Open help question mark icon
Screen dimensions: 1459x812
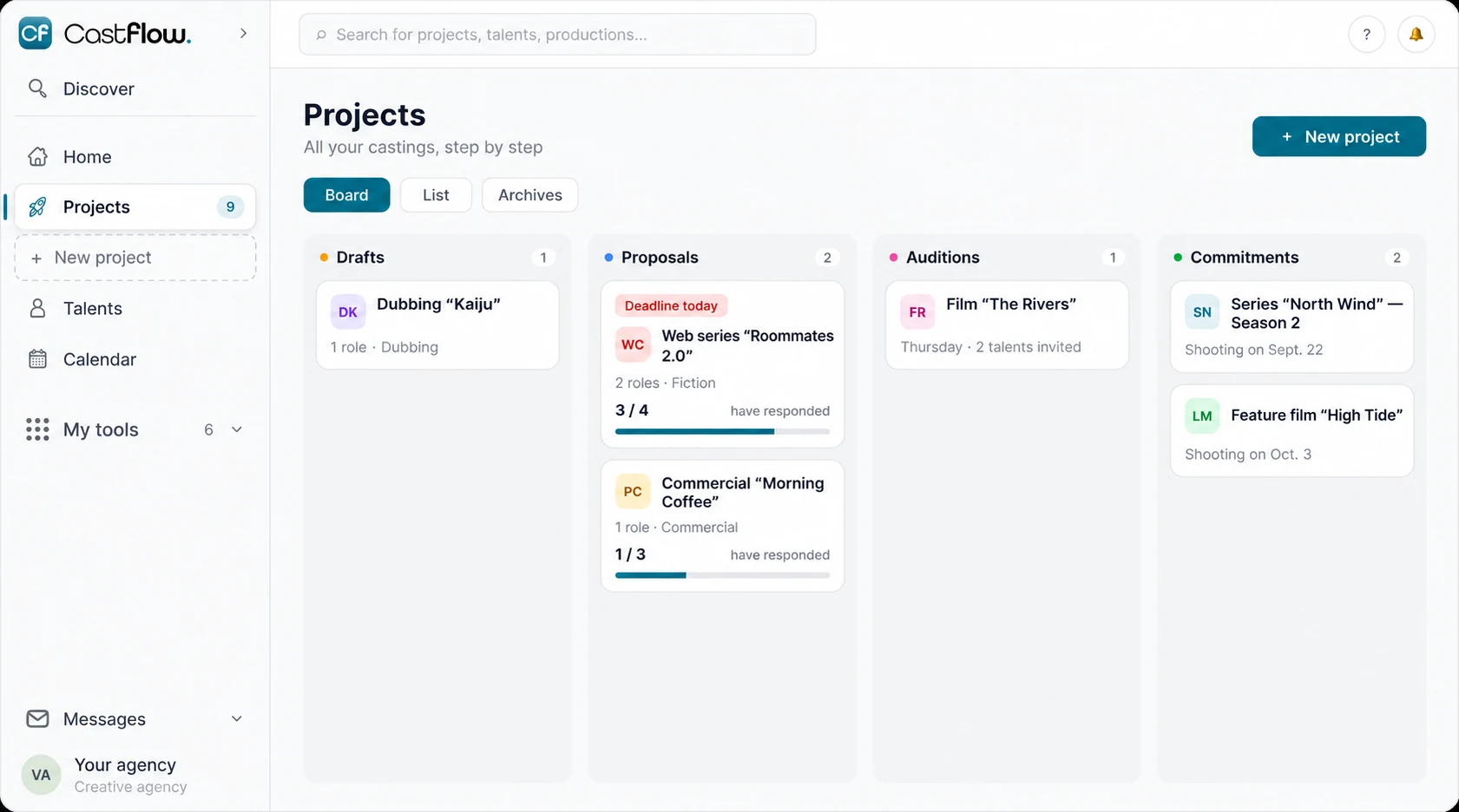1367,35
